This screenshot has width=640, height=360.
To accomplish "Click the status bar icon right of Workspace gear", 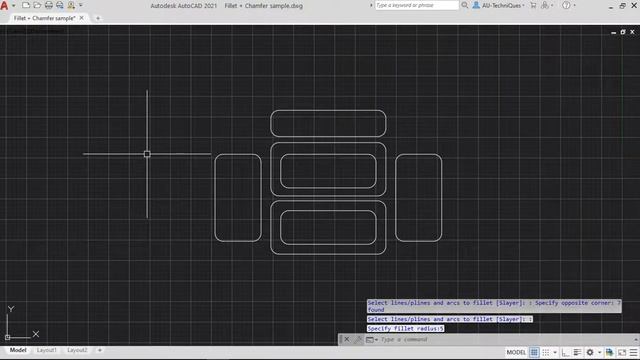I will [x=609, y=352].
